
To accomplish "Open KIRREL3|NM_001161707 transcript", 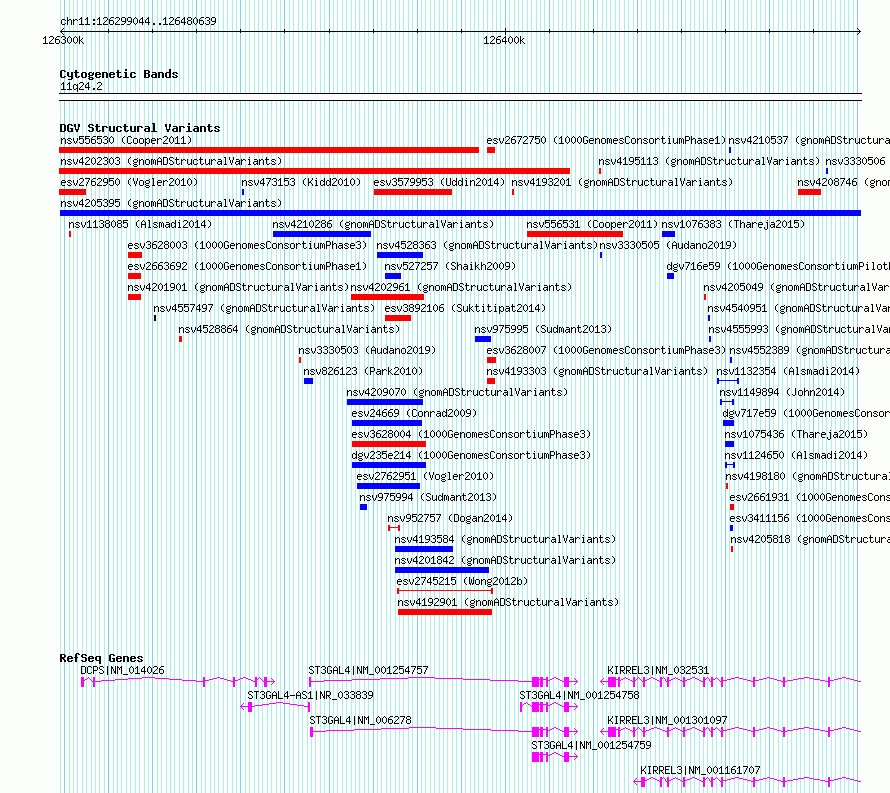I will click(x=700, y=770).
